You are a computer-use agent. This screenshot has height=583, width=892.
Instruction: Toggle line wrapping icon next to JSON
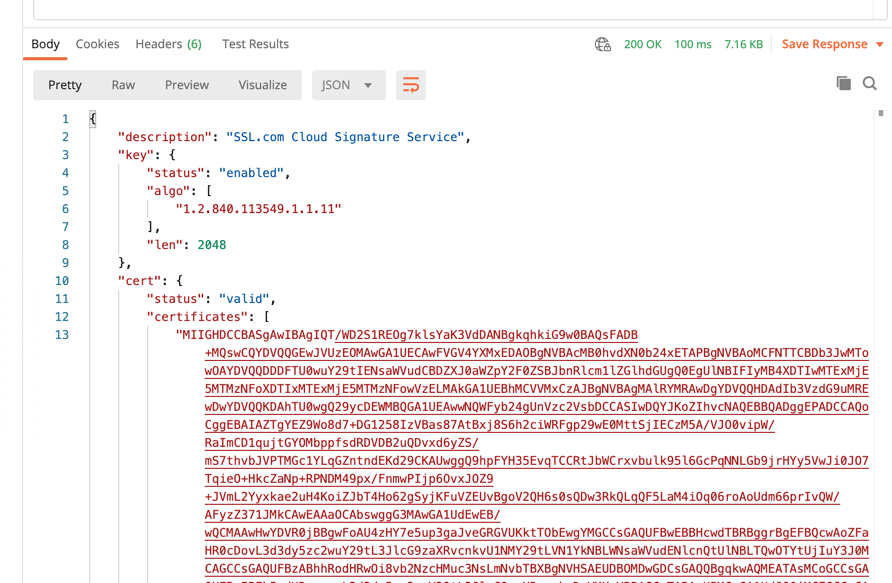[x=410, y=85]
